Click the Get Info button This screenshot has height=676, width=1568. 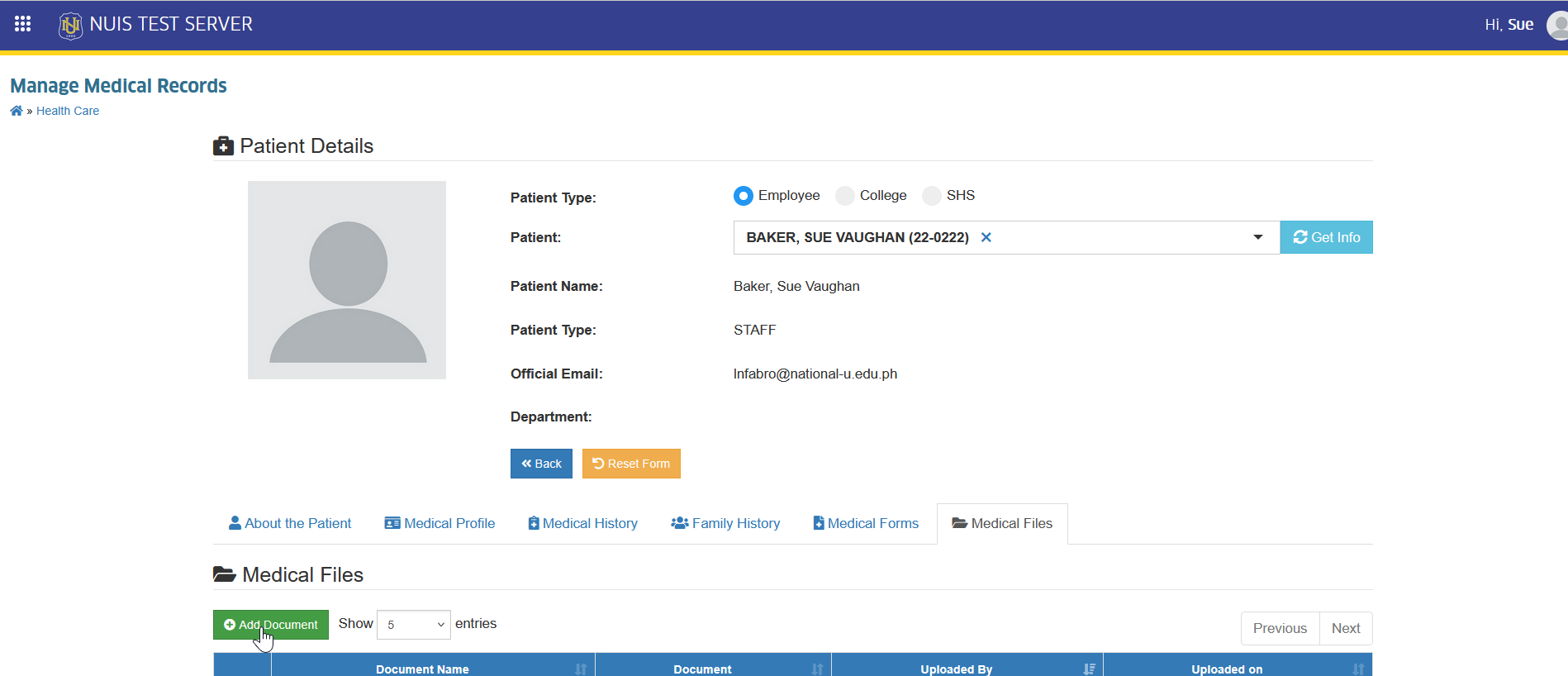(1327, 237)
